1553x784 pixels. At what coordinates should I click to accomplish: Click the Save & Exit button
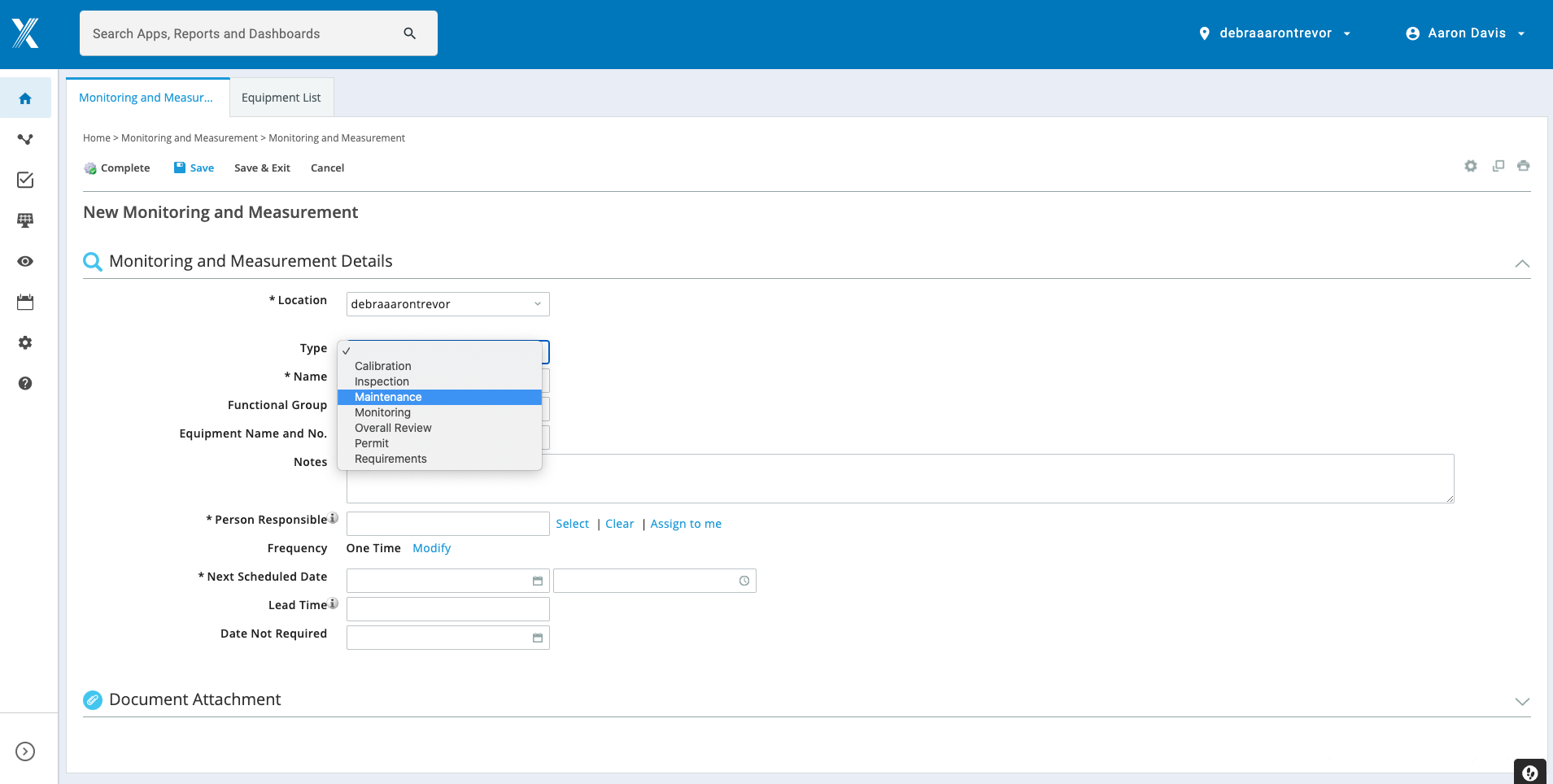pyautogui.click(x=261, y=168)
